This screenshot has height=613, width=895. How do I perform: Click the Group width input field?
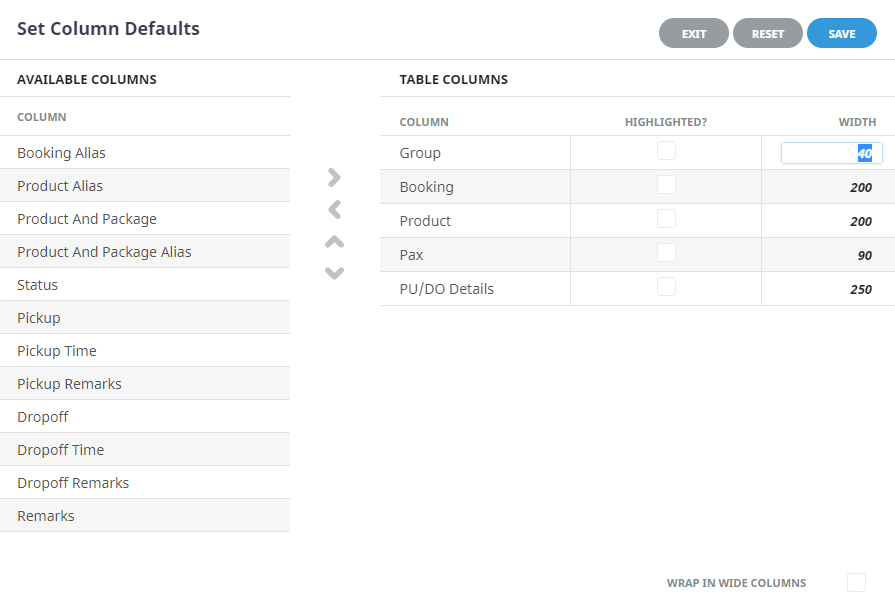[x=830, y=154]
